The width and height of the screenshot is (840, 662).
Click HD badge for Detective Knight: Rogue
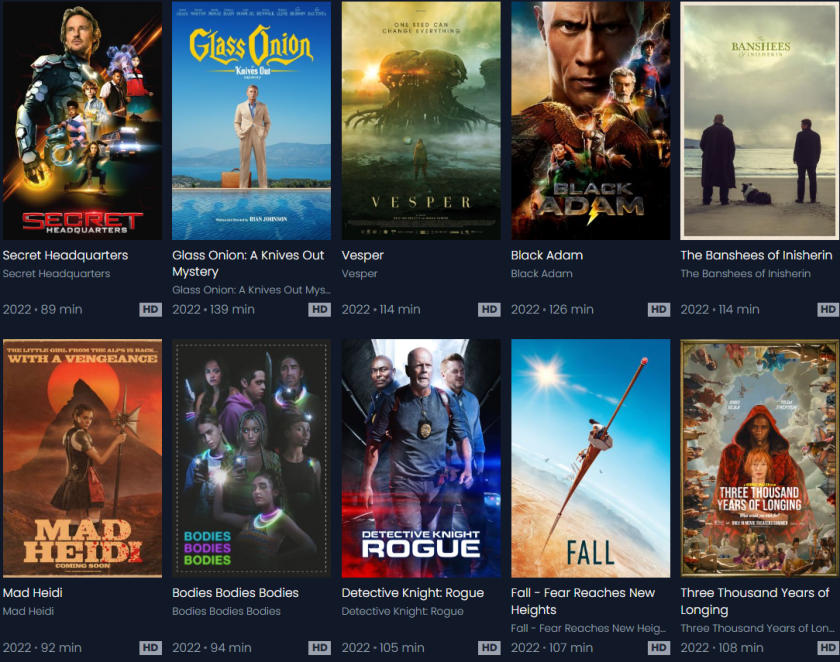tap(489, 648)
